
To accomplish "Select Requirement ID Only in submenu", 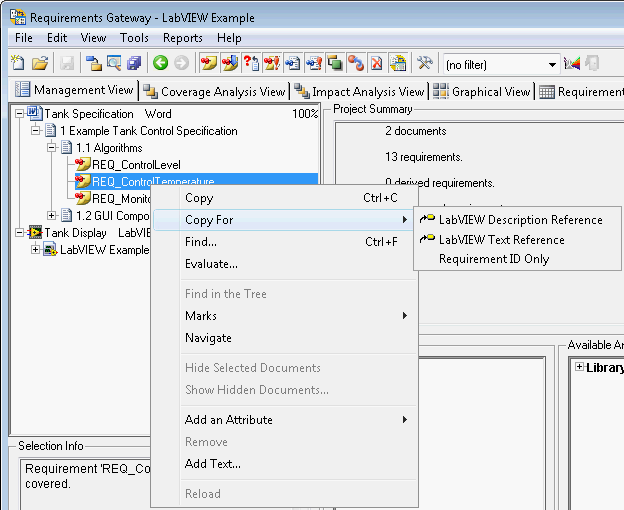I will click(x=494, y=259).
